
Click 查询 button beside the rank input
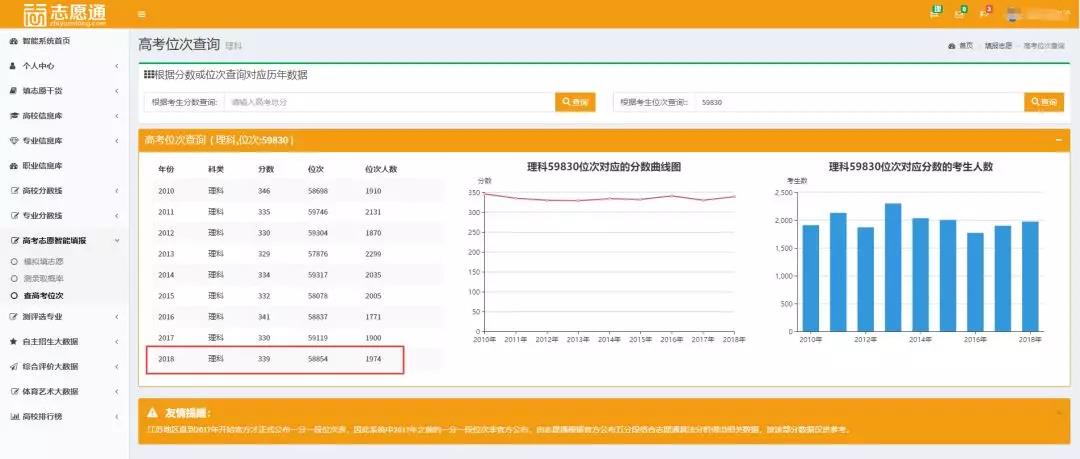tap(1044, 102)
